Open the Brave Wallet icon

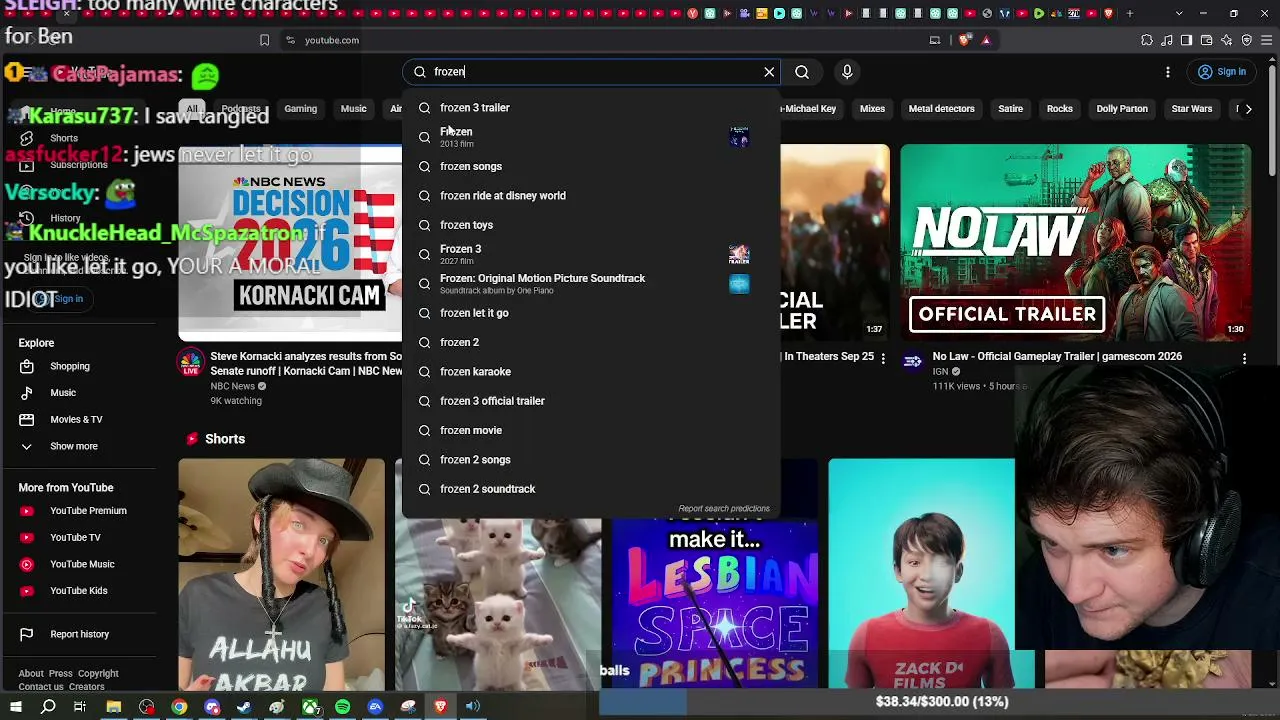[1206, 40]
